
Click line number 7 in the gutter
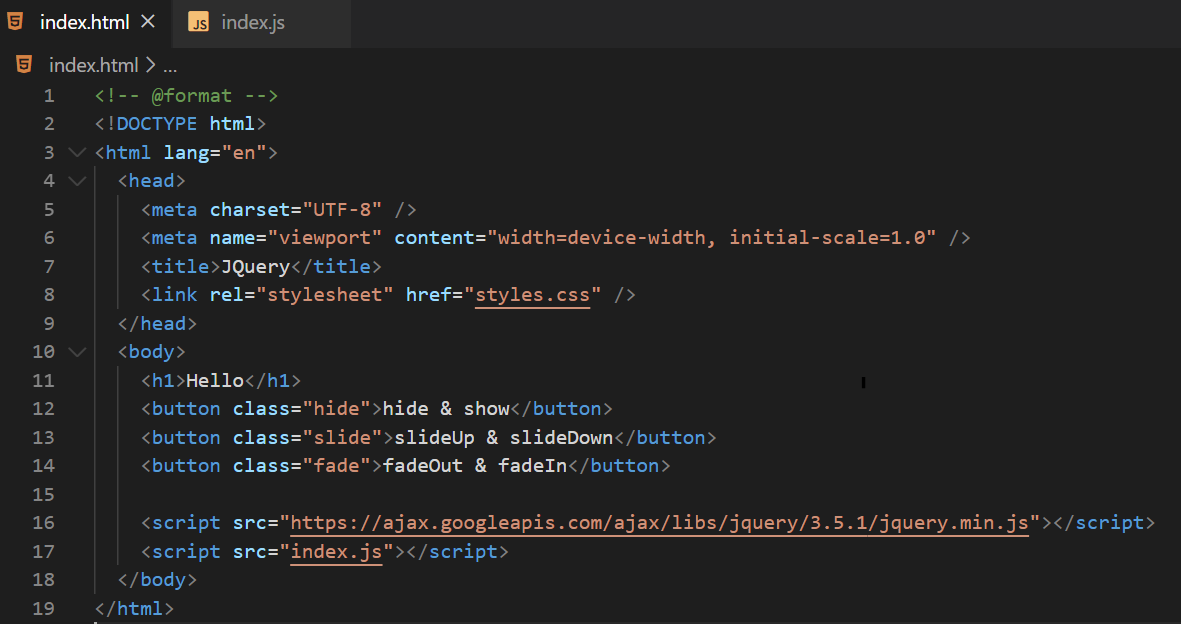pos(49,267)
